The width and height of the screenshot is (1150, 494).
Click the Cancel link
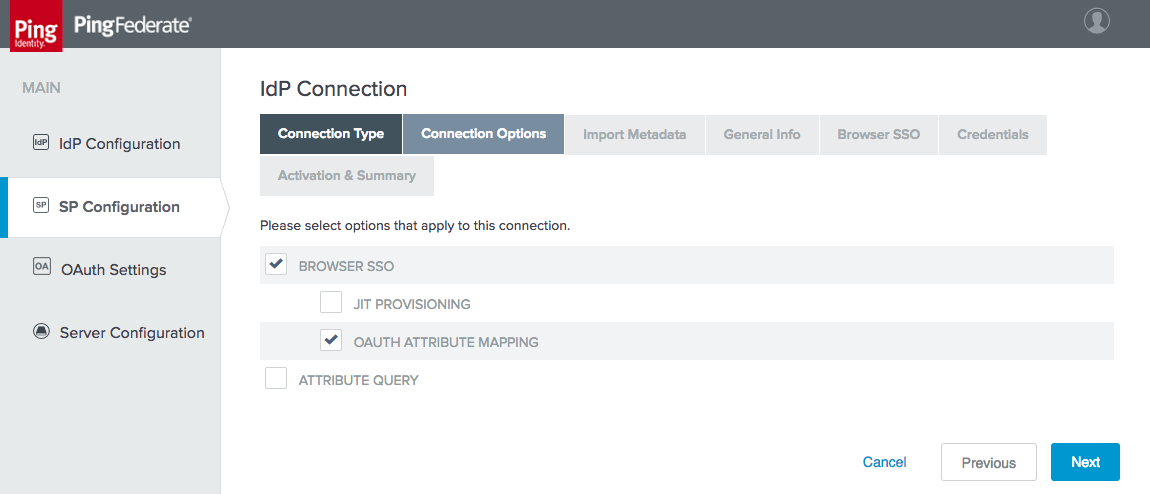pyautogui.click(x=885, y=462)
